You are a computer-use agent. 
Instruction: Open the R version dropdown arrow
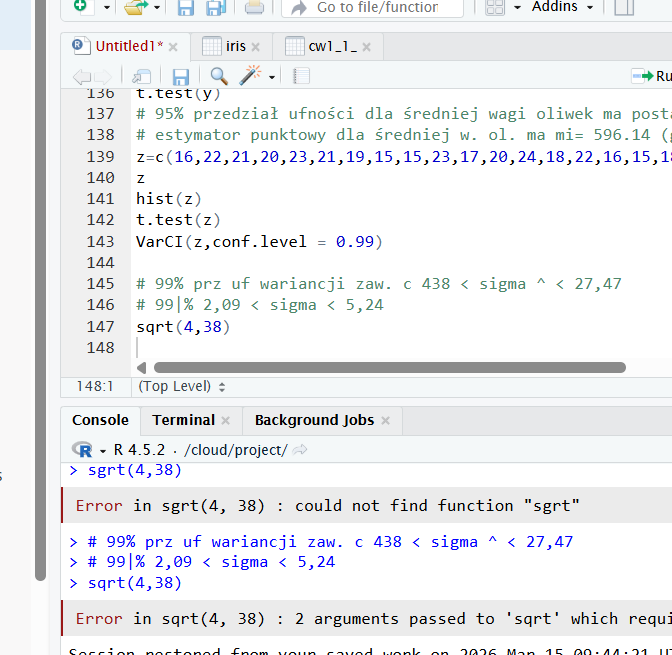103,451
